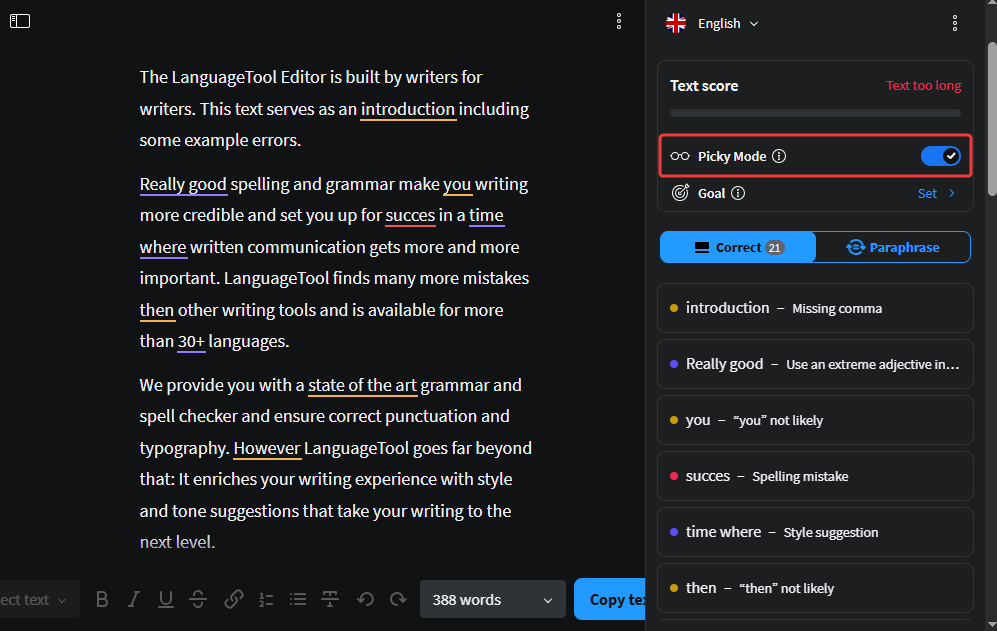Apply strikethrough formatting
This screenshot has height=631, width=997.
pyautogui.click(x=198, y=599)
